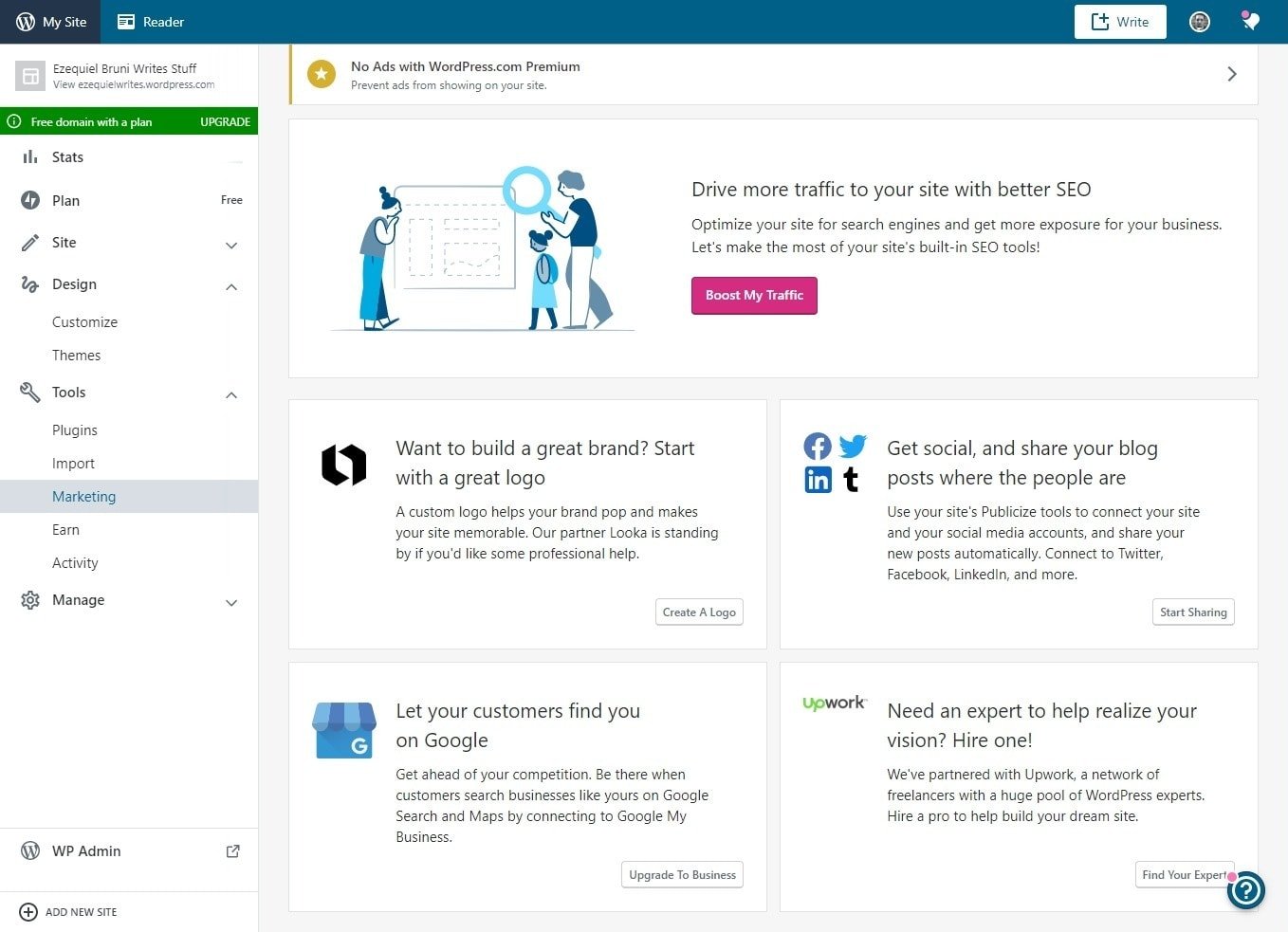
Task: Click the Free plan label
Action: tap(231, 200)
